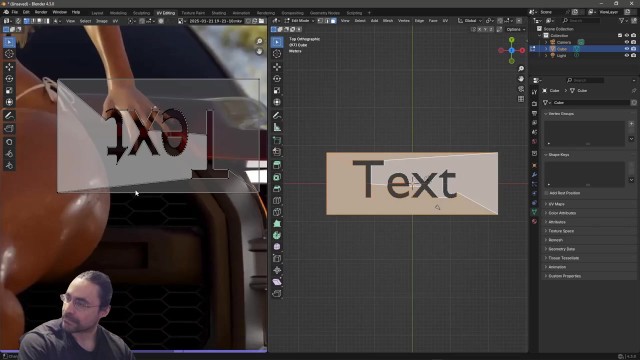Select the Shear tool at toolbar bottom
The image size is (640, 360).
pos(277,282)
